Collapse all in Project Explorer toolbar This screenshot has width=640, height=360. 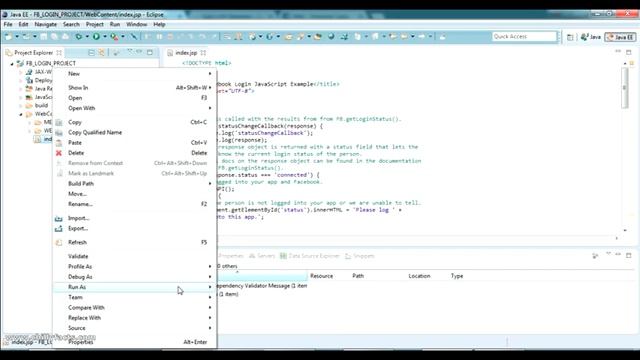point(91,53)
